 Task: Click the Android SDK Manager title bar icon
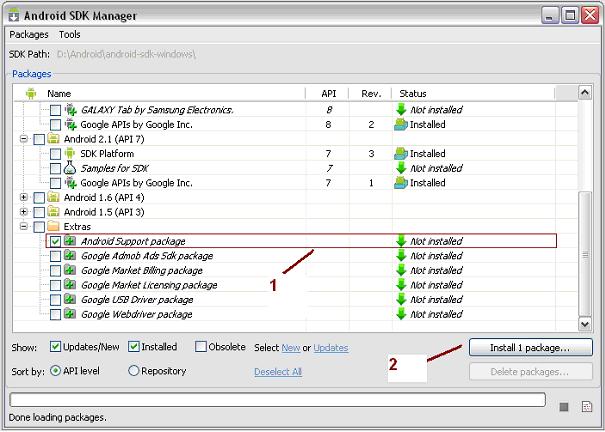click(14, 15)
